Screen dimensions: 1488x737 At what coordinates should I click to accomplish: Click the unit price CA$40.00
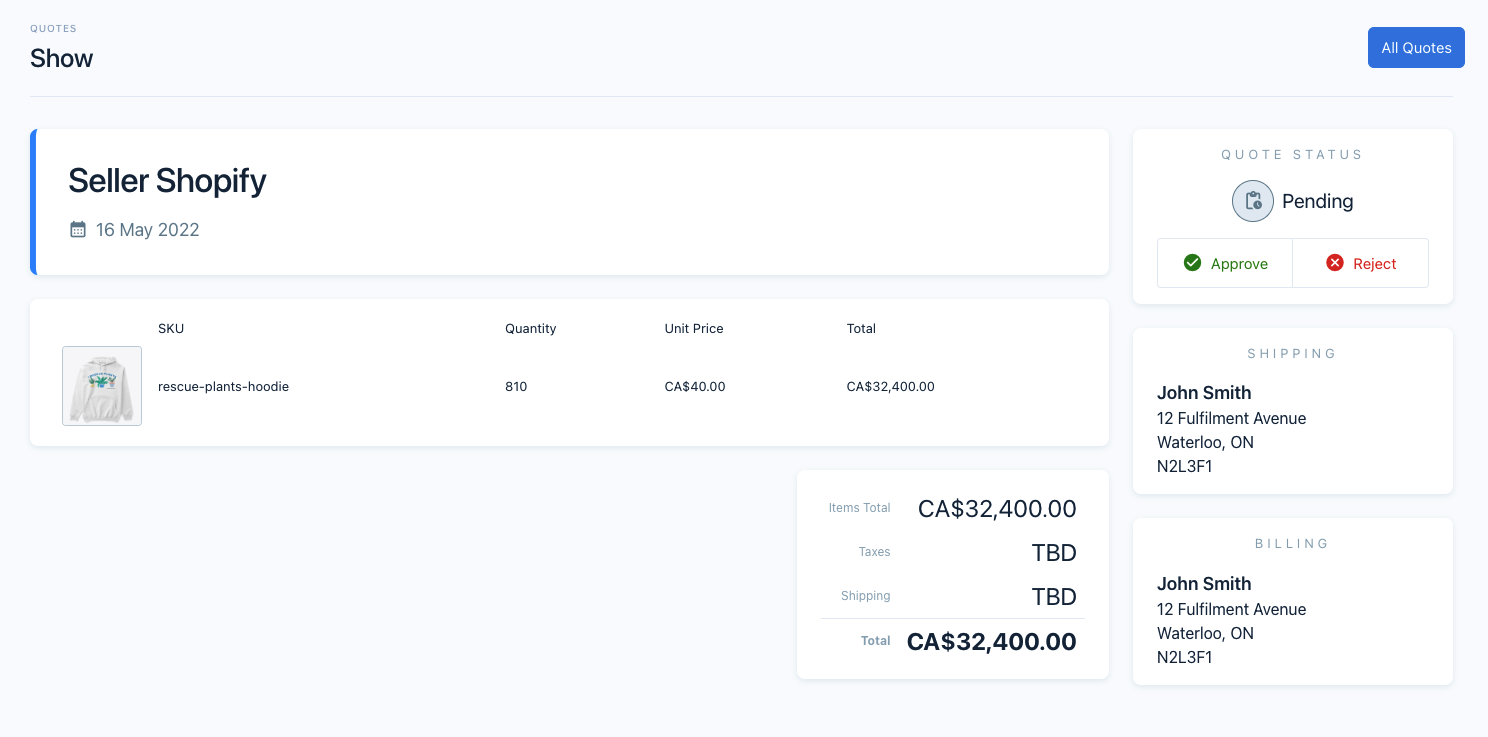pyautogui.click(x=695, y=386)
